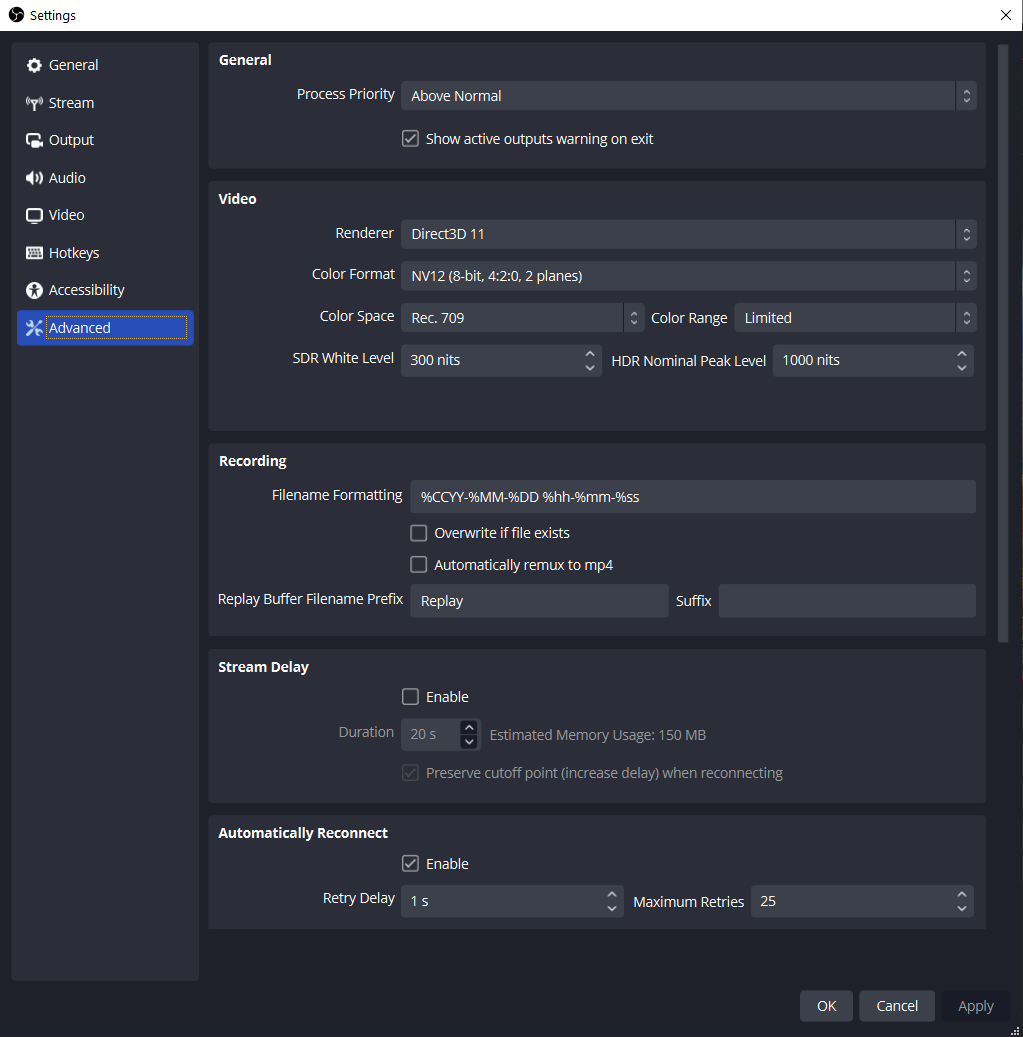The width and height of the screenshot is (1023, 1037).
Task: Open the Color Format dropdown
Action: tap(688, 276)
